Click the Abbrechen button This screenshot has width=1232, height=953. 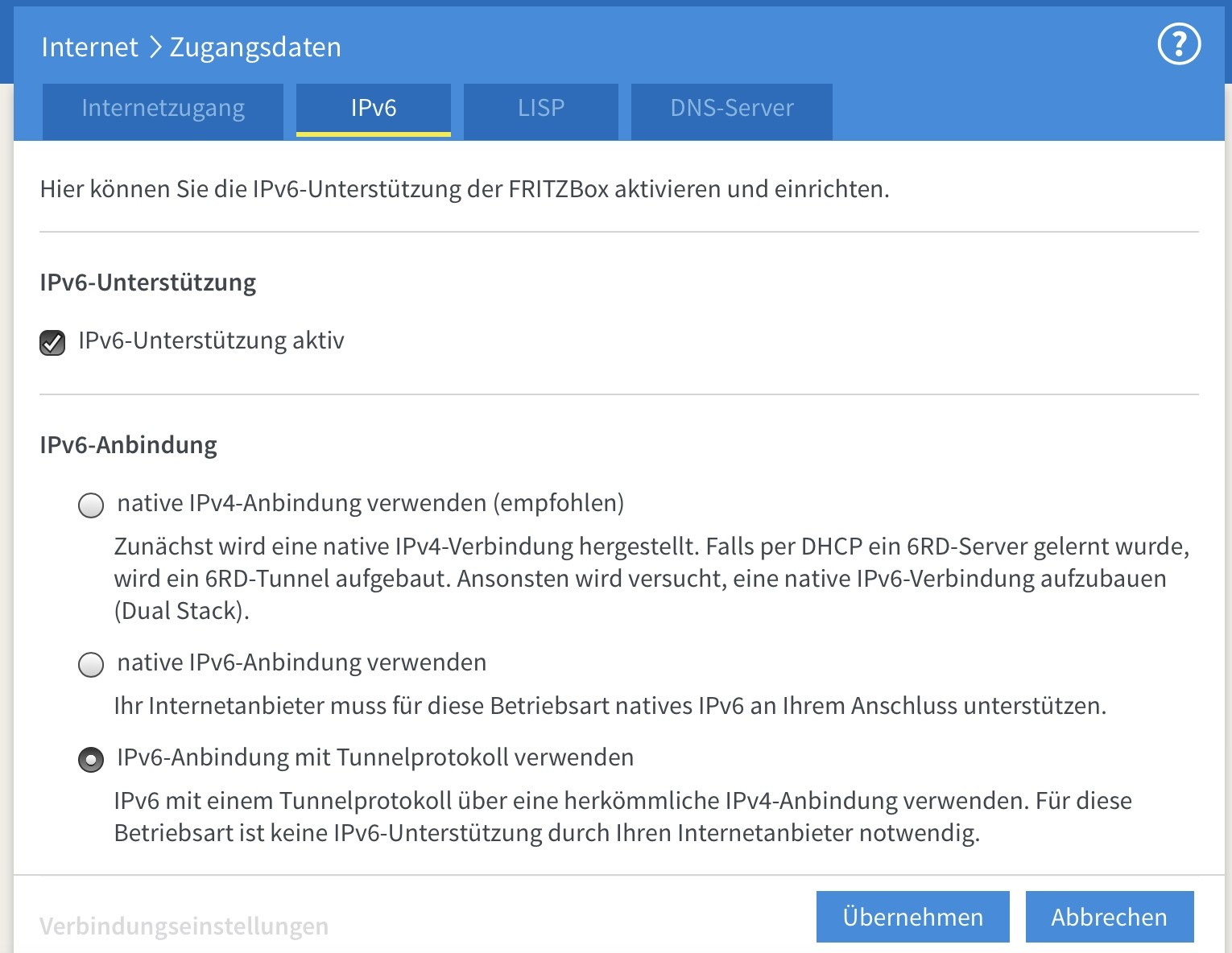pyautogui.click(x=1109, y=917)
